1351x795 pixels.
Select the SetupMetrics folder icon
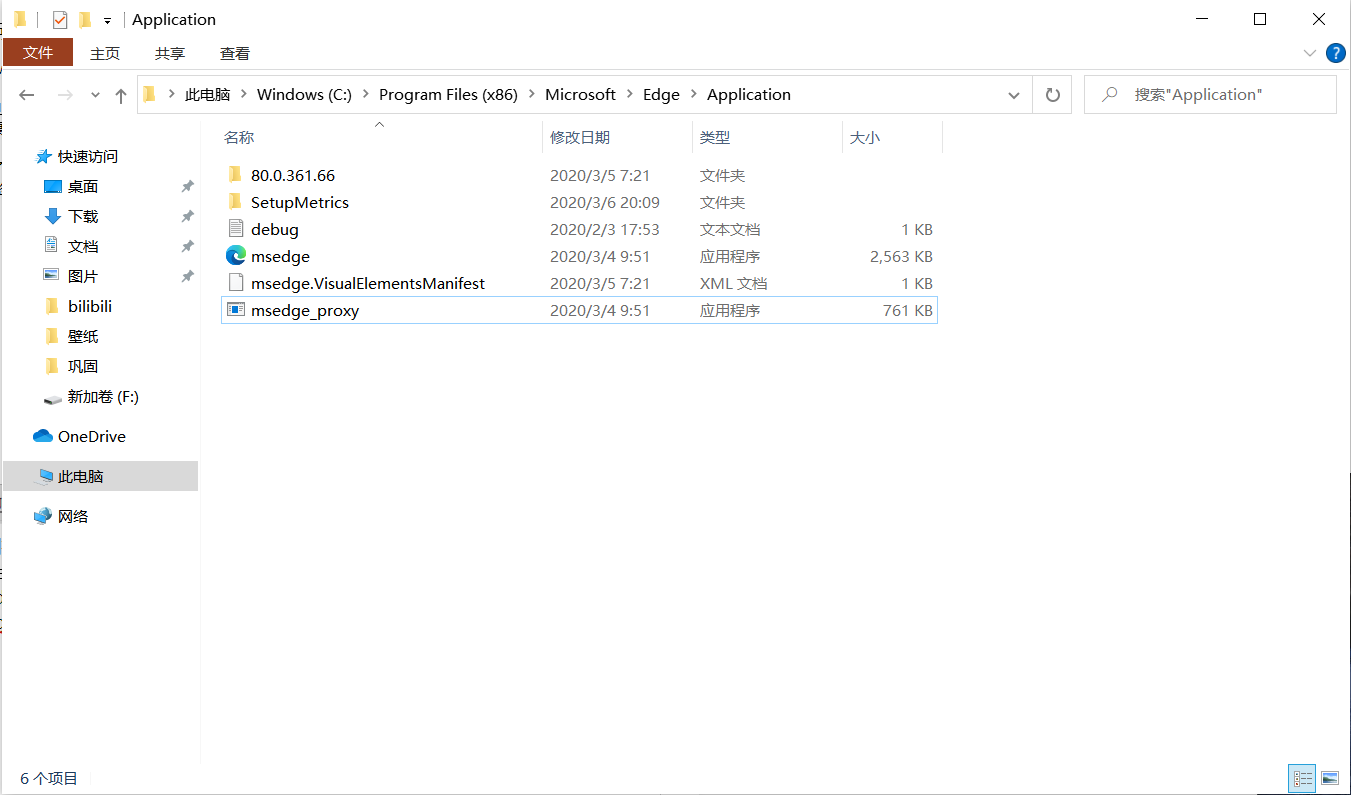pos(235,202)
